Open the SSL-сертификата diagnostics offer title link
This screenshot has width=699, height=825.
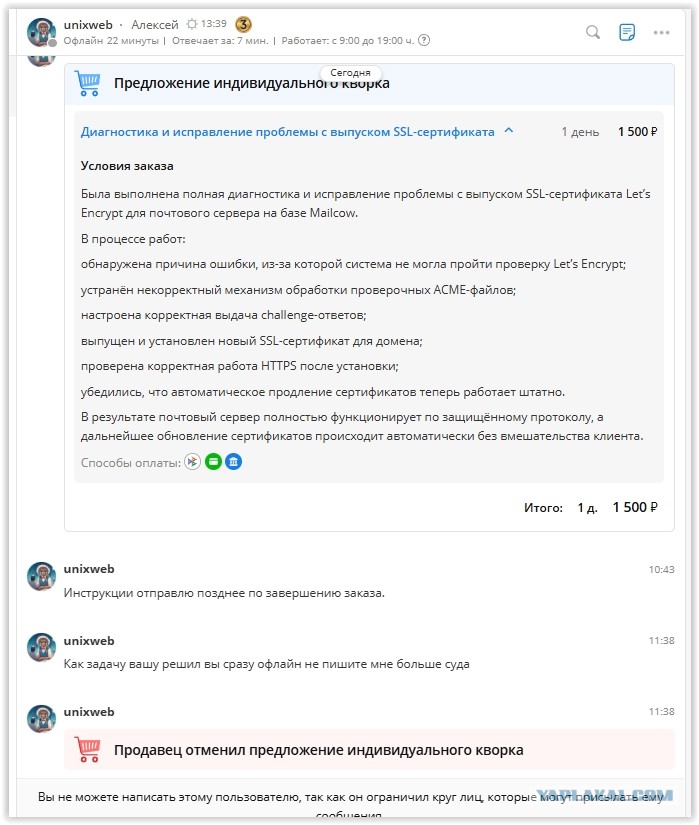[x=287, y=132]
